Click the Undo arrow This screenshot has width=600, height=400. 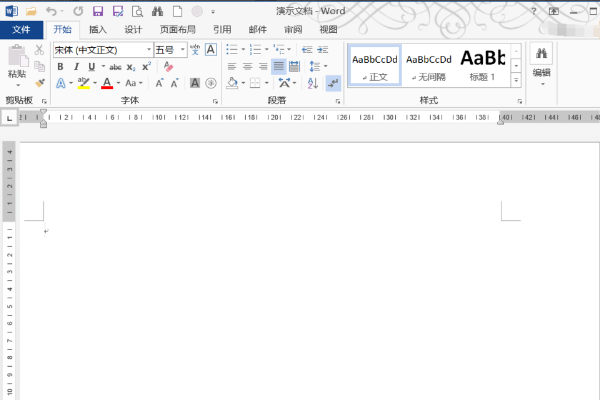[x=51, y=11]
